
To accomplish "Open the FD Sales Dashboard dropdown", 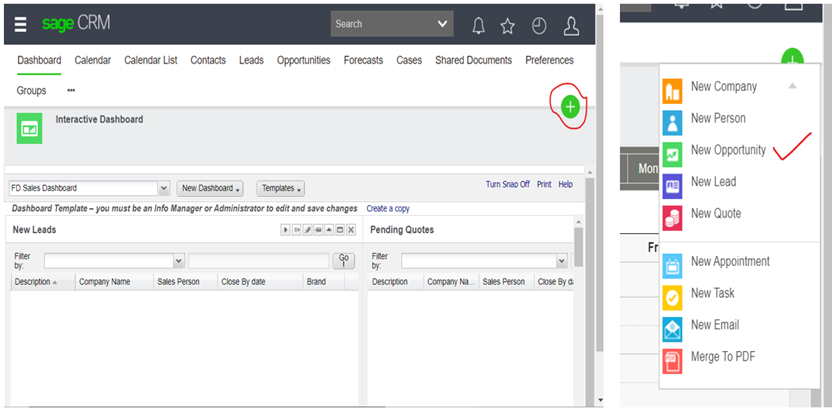I will tap(164, 188).
